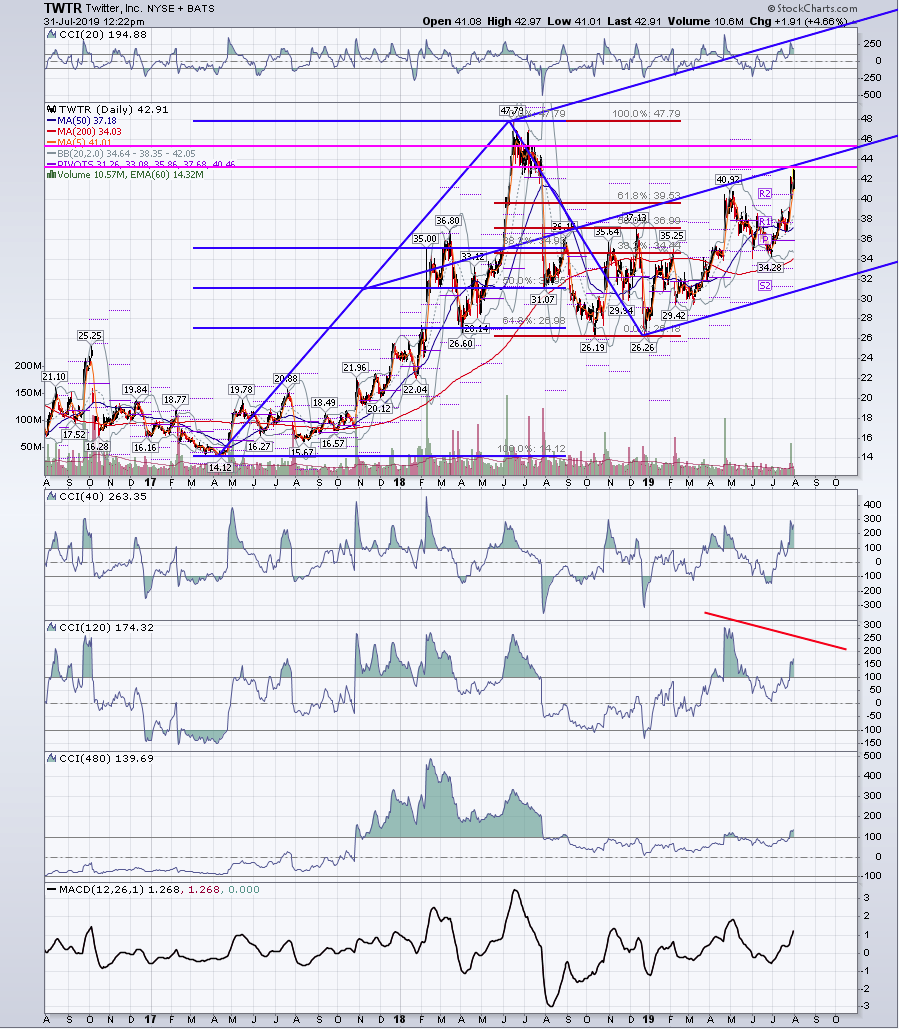The height and width of the screenshot is (1029, 899).
Task: Click the blue MA(50) legend line
Action: 51,121
